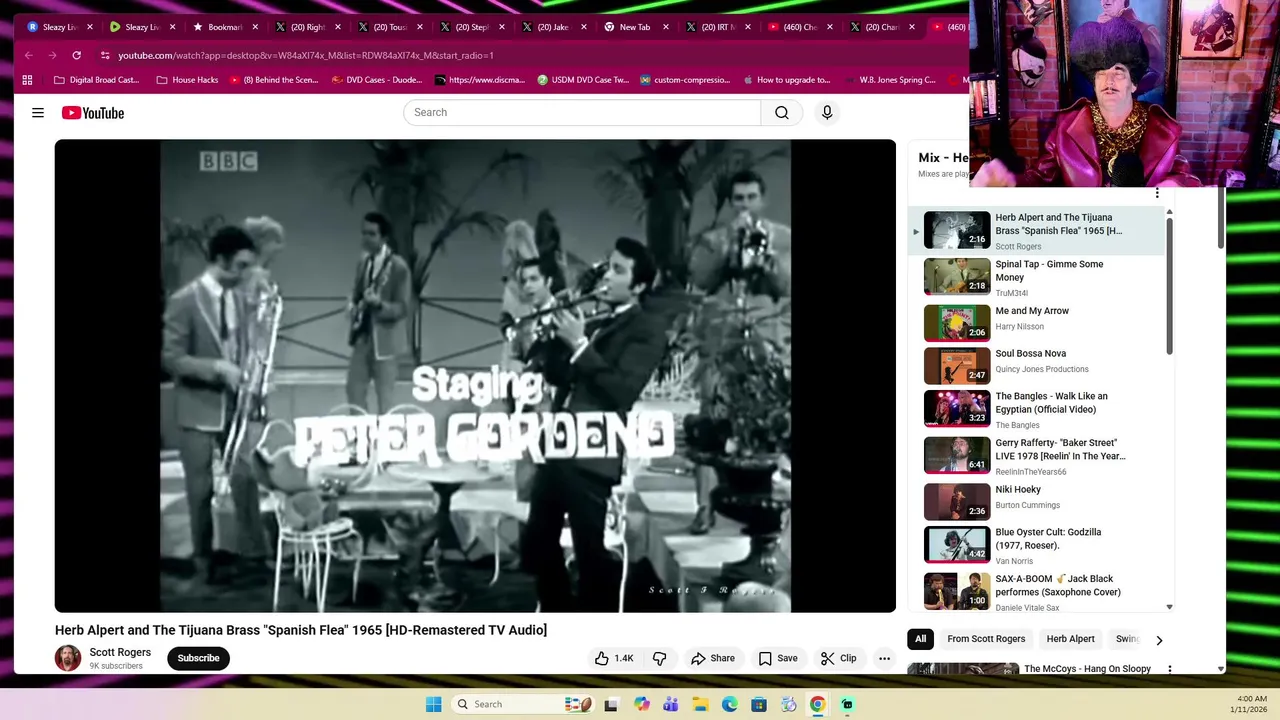Select the All filter chip
1280x720 pixels.
click(920, 639)
